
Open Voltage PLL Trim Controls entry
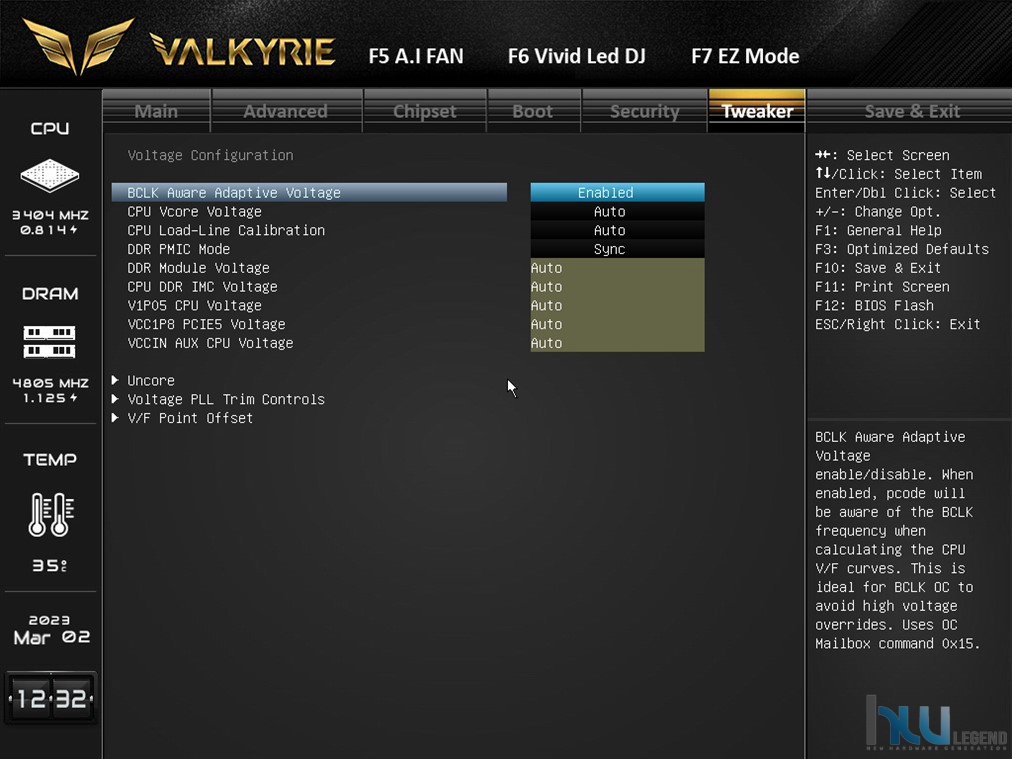click(x=226, y=399)
